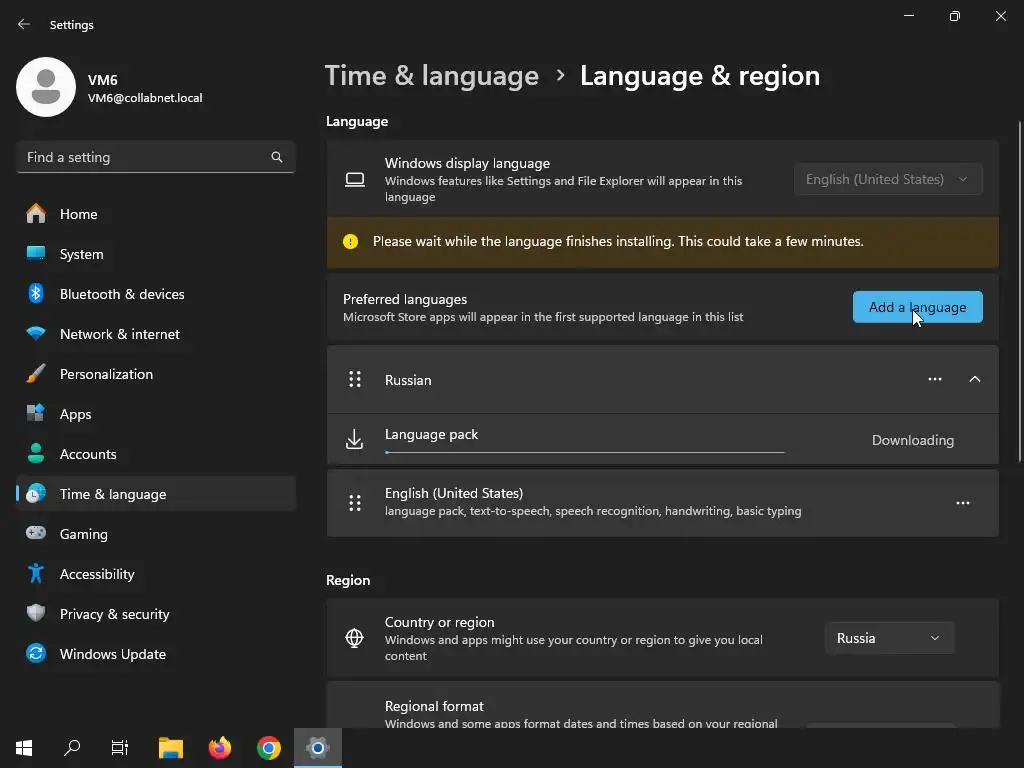Image resolution: width=1024 pixels, height=768 pixels.
Task: Open the Windows Start menu
Action: point(24,748)
